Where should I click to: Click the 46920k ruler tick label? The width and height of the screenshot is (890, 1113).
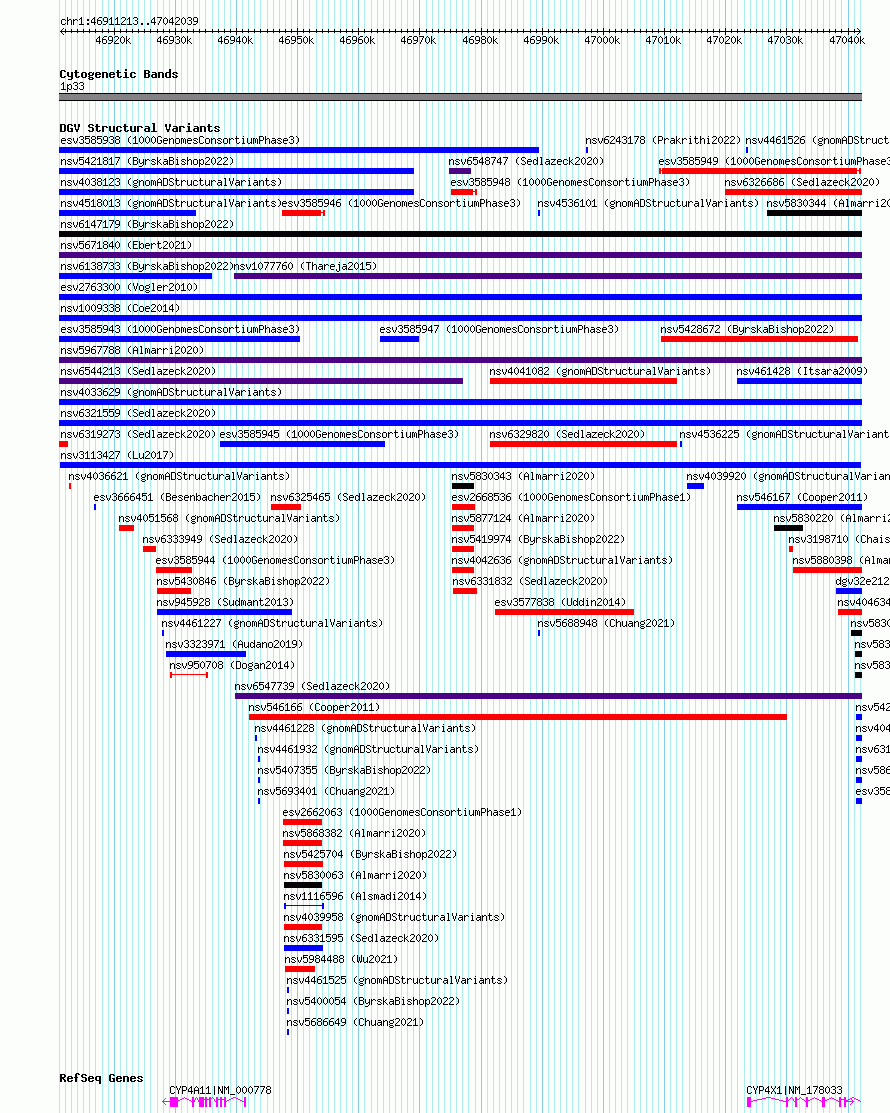click(x=114, y=40)
